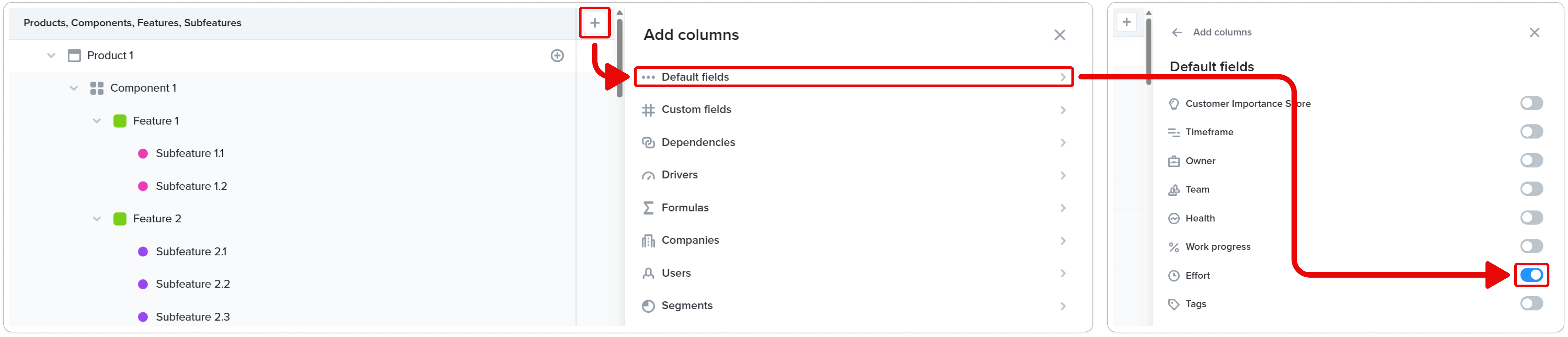Open the Drivers column category
Screen dimensions: 1568x337
(x=853, y=175)
